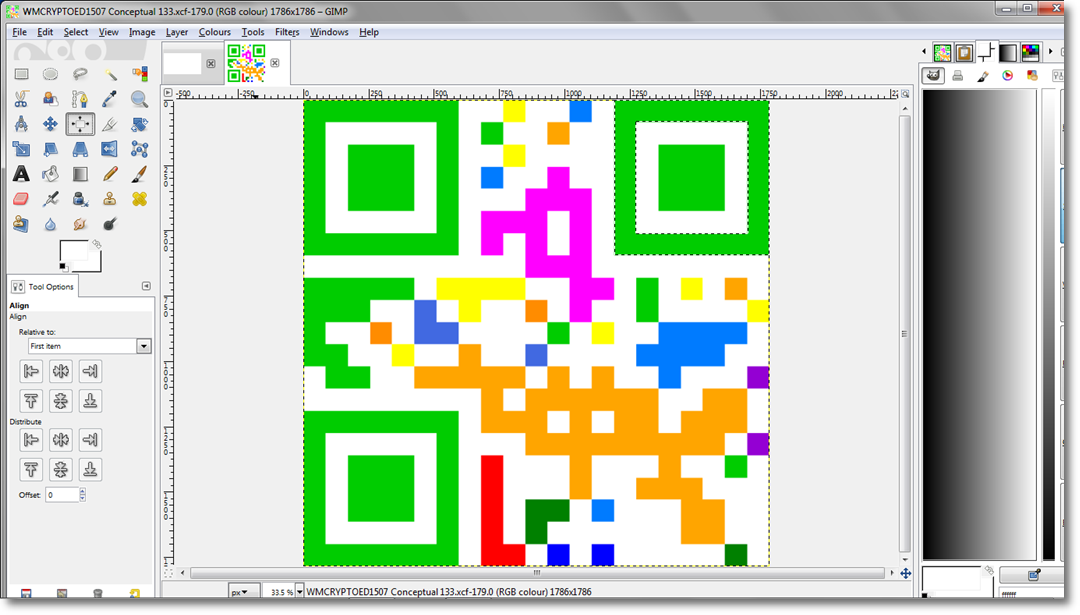1080x615 pixels.
Task: Open the Tool Options tab menu arrow
Action: click(146, 286)
